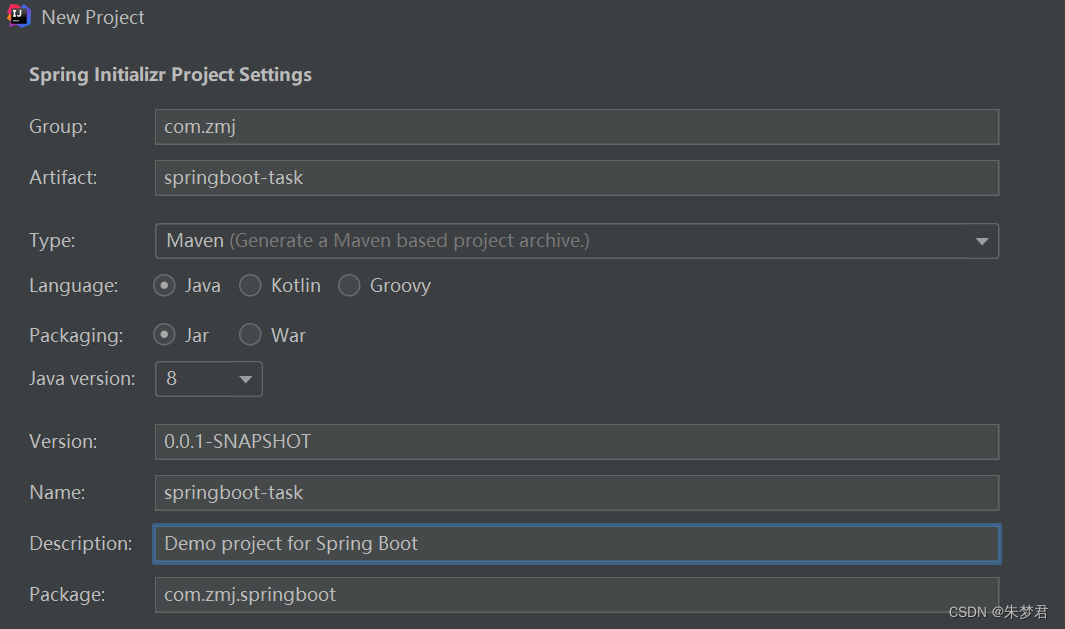Screen dimensions: 1065x629
Task: Click the Java version dropdown arrow
Action: pyautogui.click(x=245, y=380)
